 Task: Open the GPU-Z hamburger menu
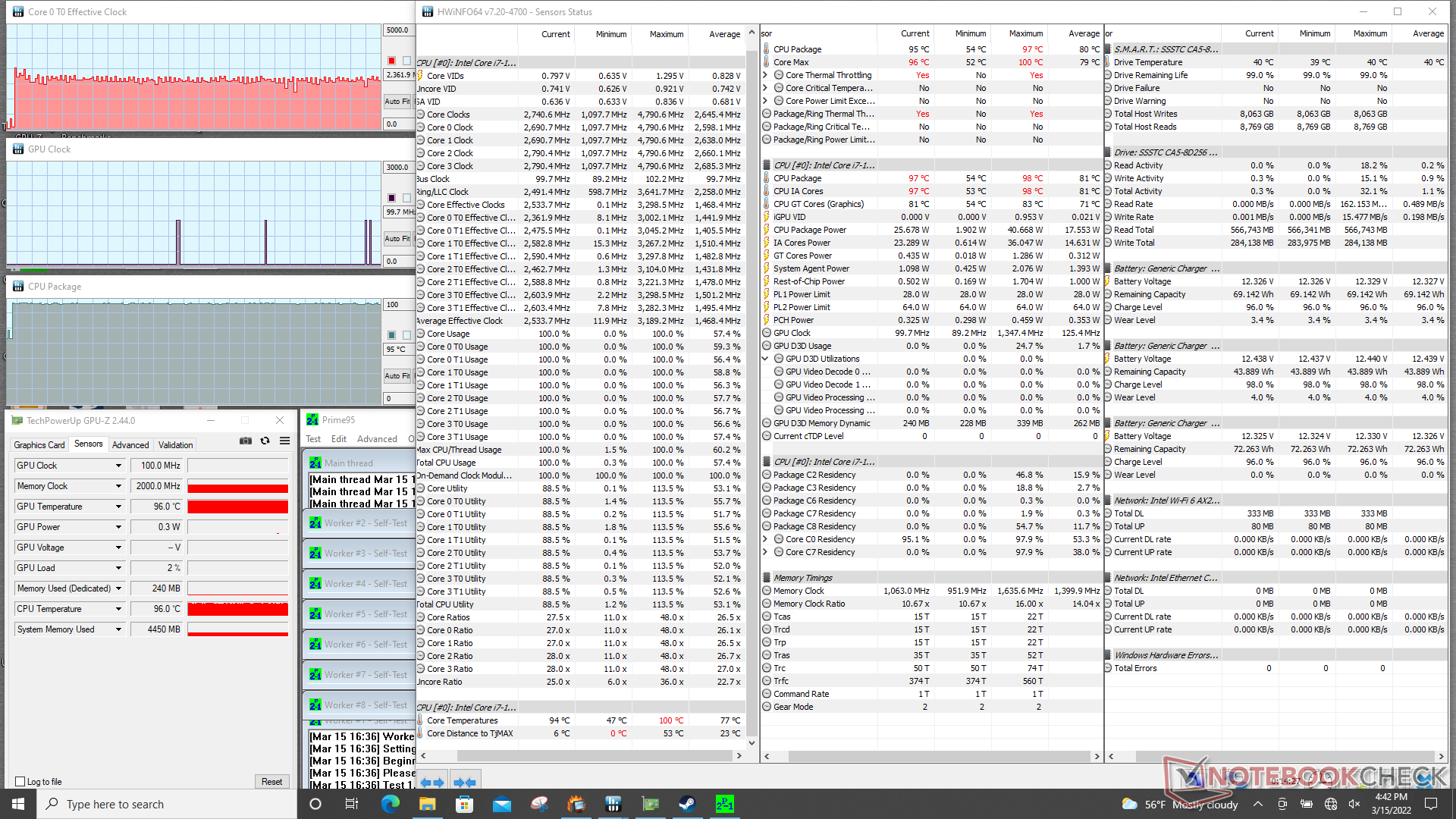[284, 441]
